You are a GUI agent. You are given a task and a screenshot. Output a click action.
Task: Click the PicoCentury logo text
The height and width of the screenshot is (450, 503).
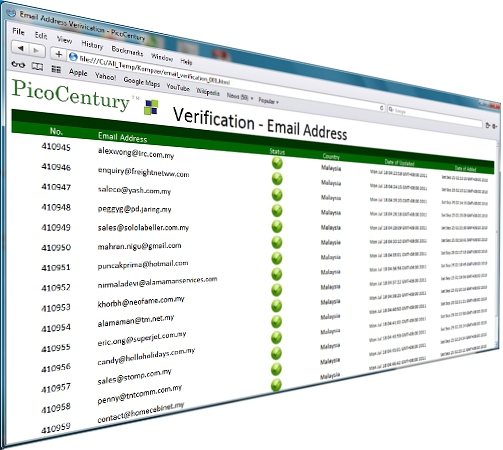coord(71,94)
